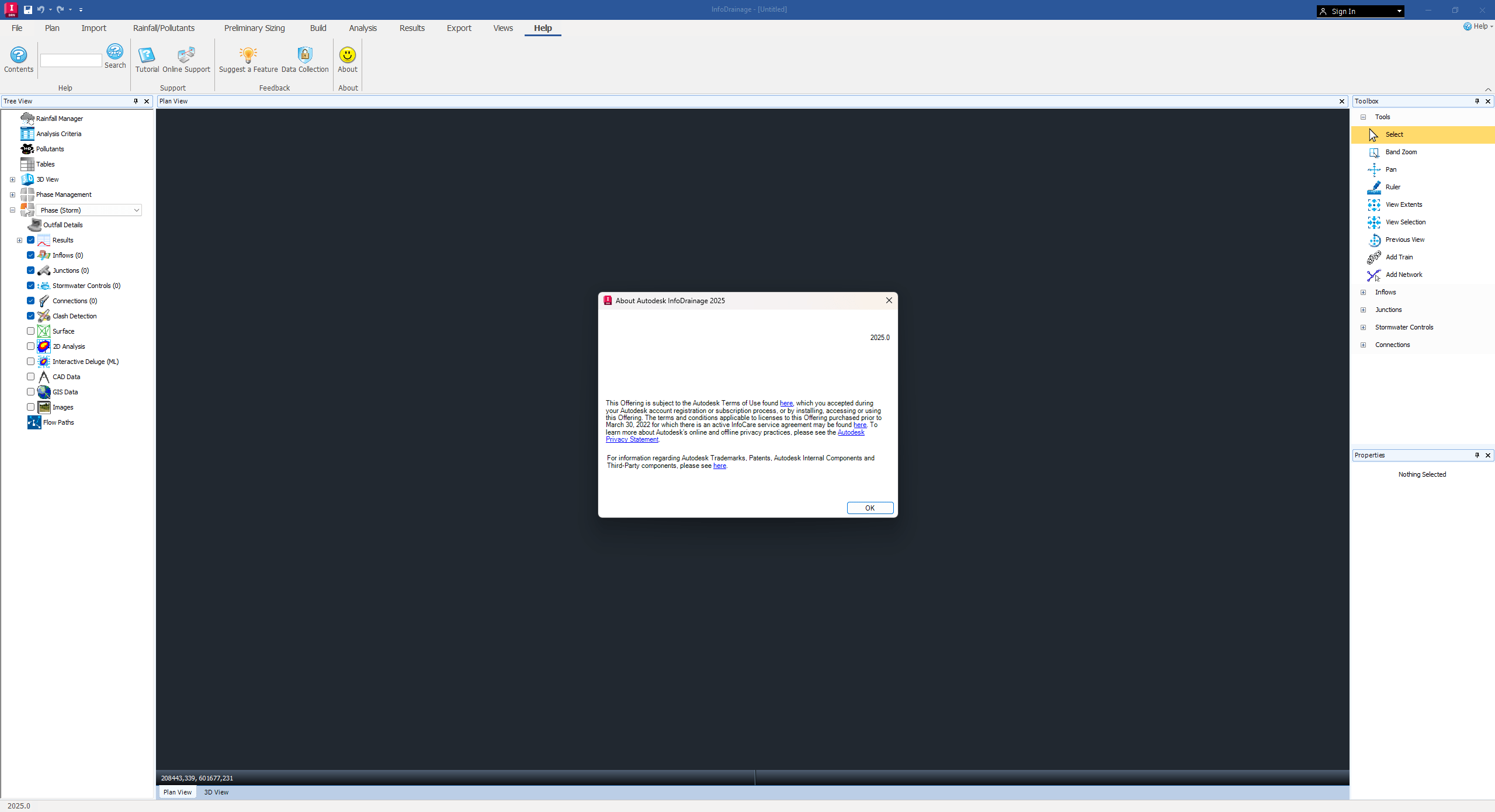The height and width of the screenshot is (812, 1495).
Task: Choose the Pan tool
Action: pos(1391,169)
